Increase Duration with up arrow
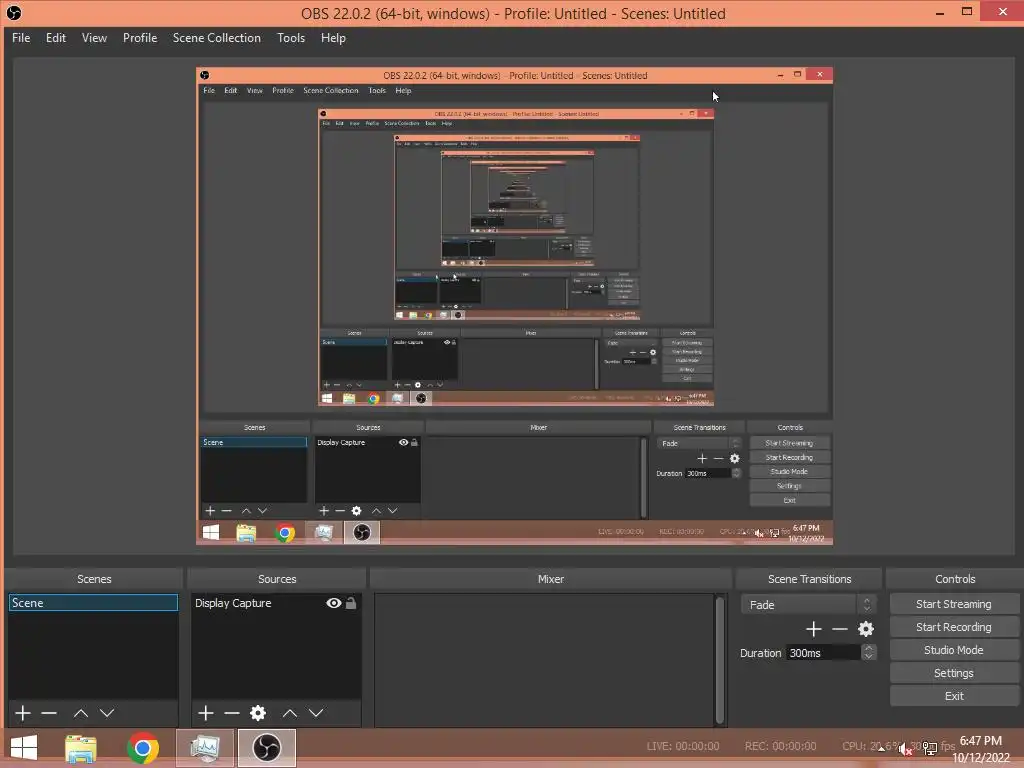 [x=869, y=648]
